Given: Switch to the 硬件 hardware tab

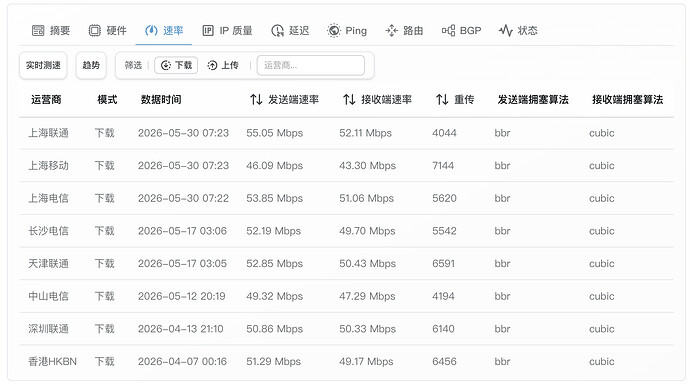Looking at the screenshot, I should [x=107, y=30].
